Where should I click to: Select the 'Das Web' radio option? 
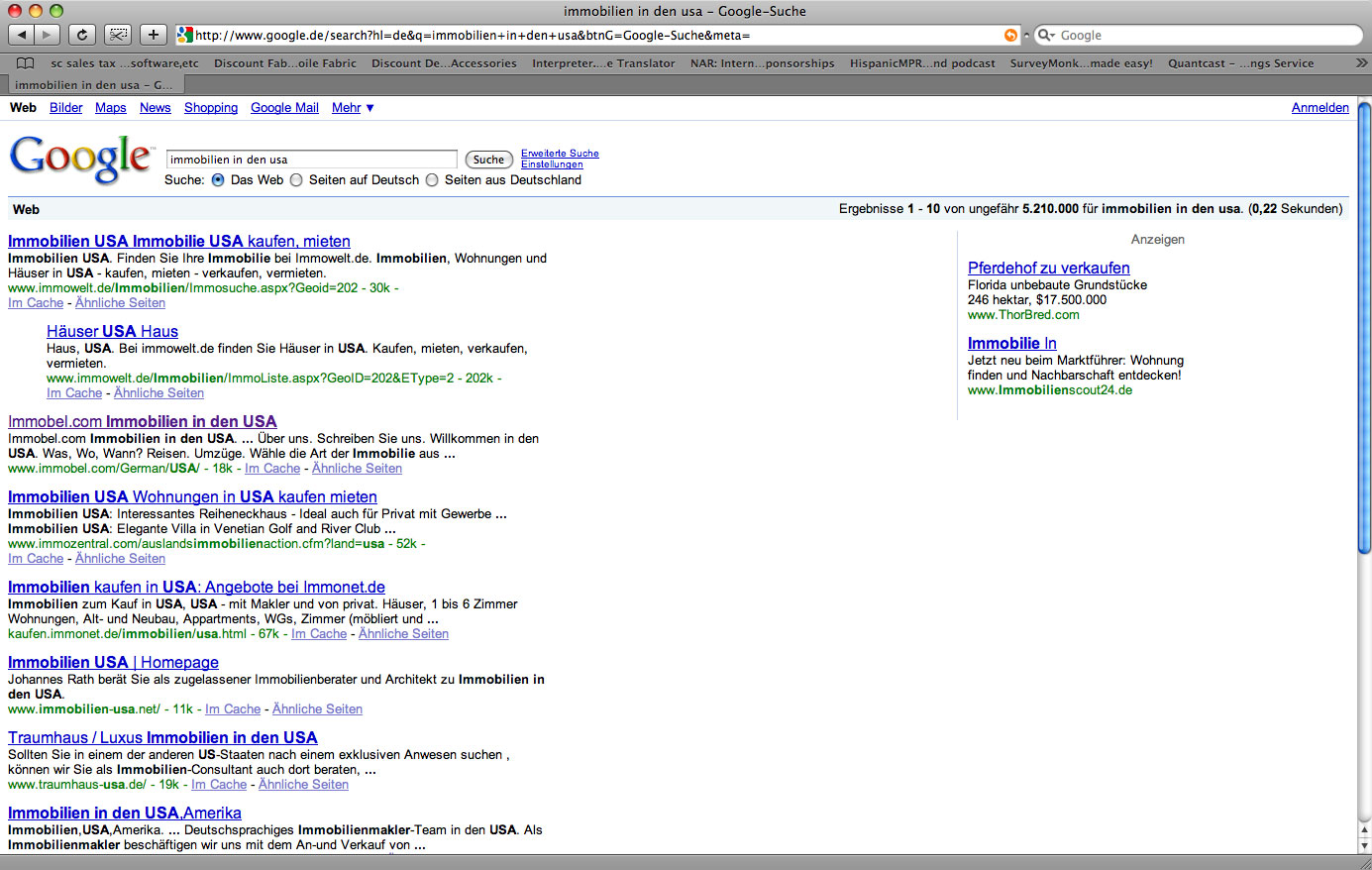[218, 180]
